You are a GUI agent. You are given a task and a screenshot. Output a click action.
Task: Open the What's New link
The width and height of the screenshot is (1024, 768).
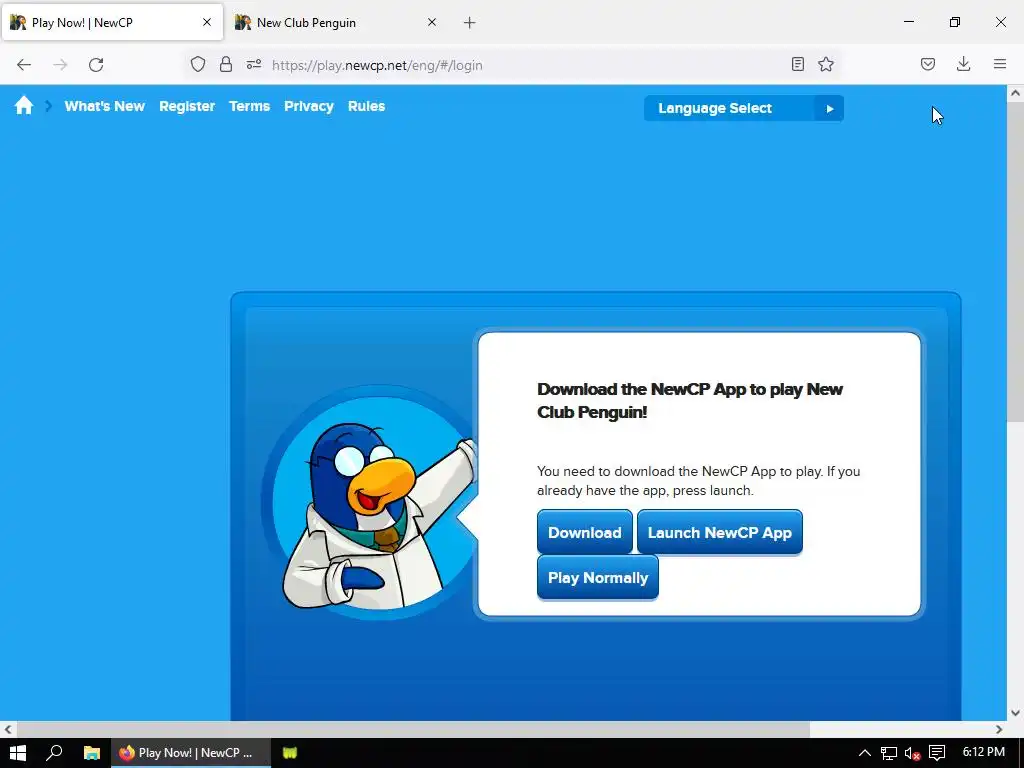tap(104, 106)
